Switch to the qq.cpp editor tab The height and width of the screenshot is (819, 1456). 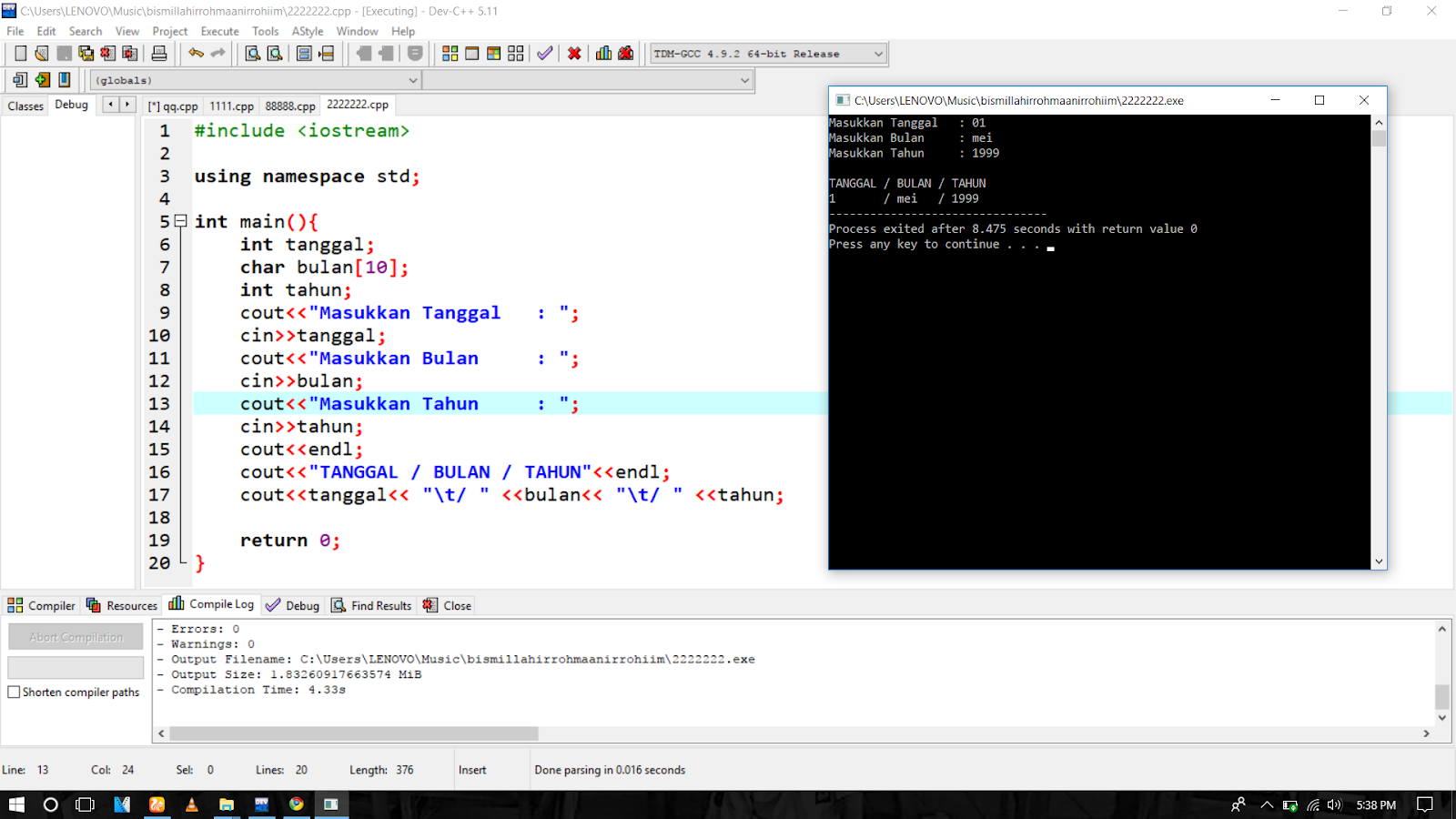coord(173,106)
